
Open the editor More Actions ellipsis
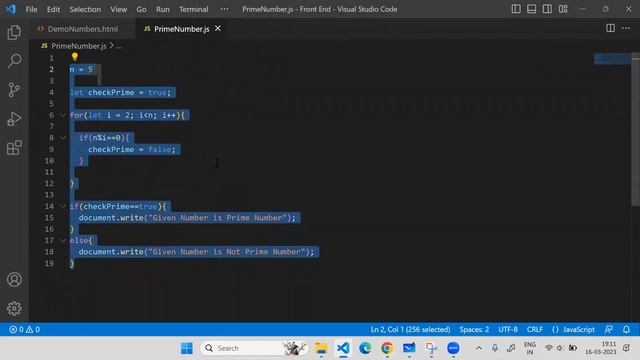click(626, 28)
